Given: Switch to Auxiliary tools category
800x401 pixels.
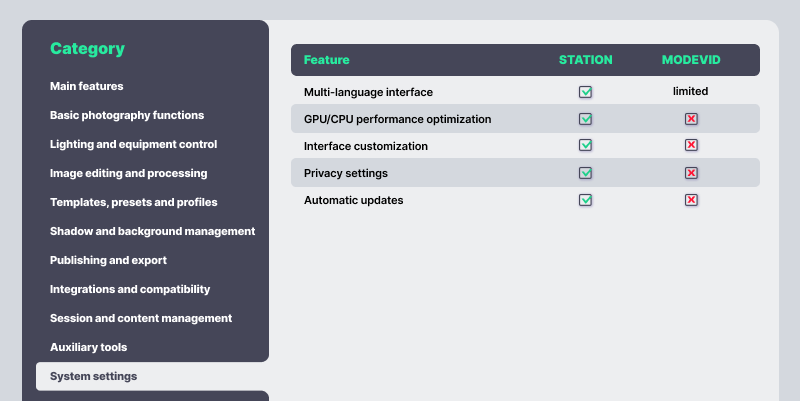Looking at the screenshot, I should tap(89, 347).
